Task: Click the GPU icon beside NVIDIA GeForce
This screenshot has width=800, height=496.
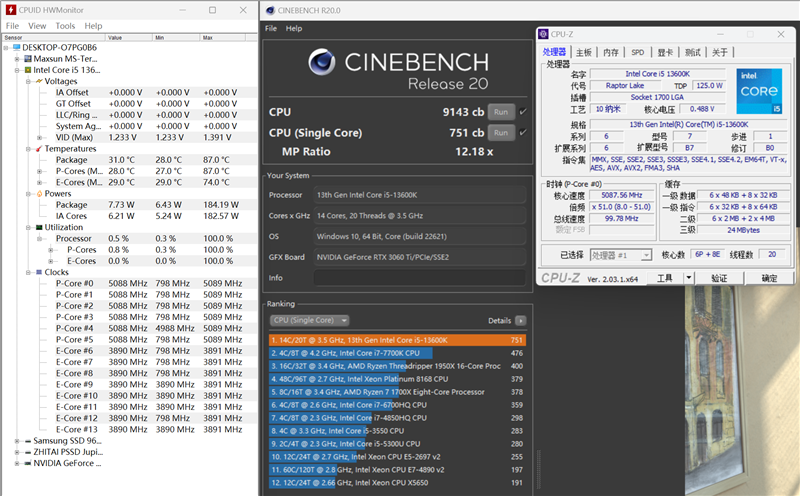Action: (x=28, y=463)
